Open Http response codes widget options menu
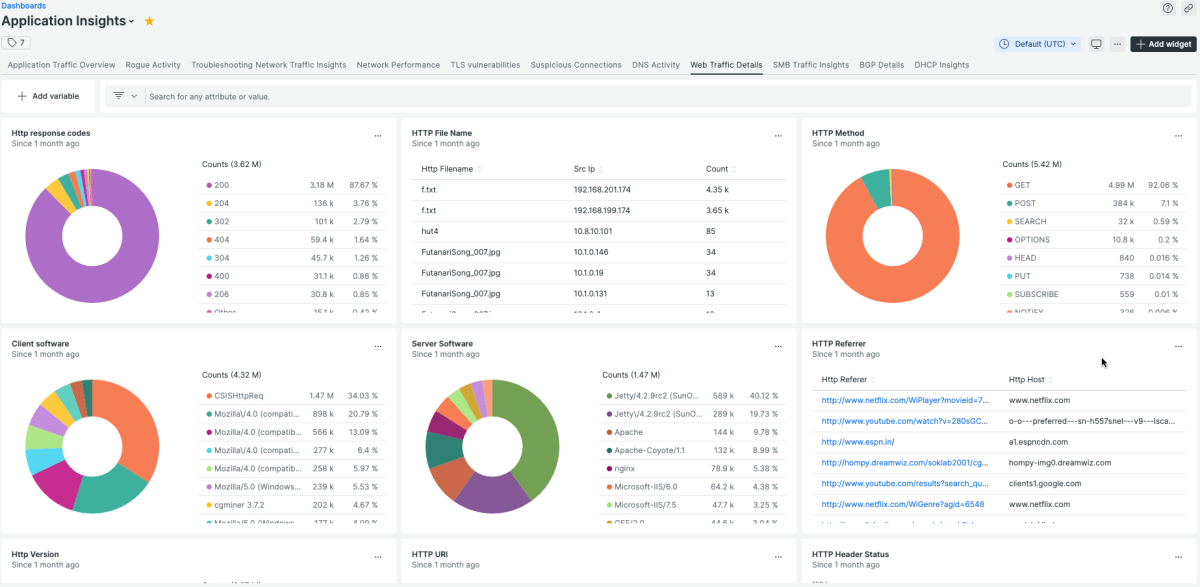Image resolution: width=1200 pixels, height=587 pixels. click(378, 135)
